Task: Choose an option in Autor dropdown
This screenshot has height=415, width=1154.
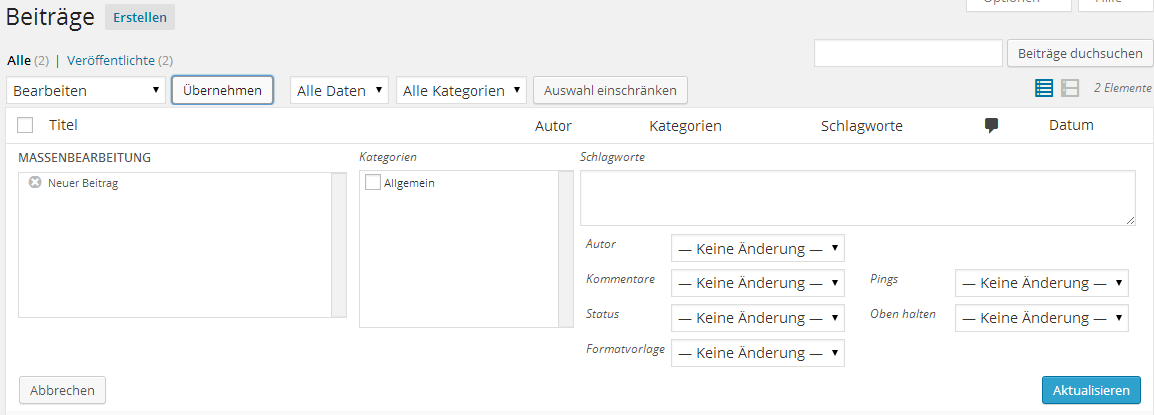Action: pos(757,248)
